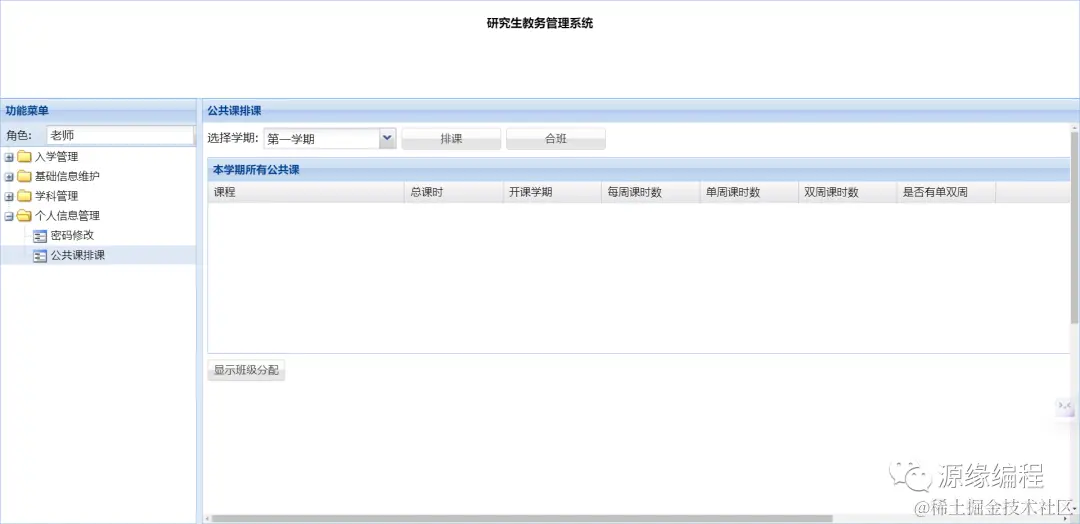Click the 选择学期 label
1080x524 pixels.
233,138
